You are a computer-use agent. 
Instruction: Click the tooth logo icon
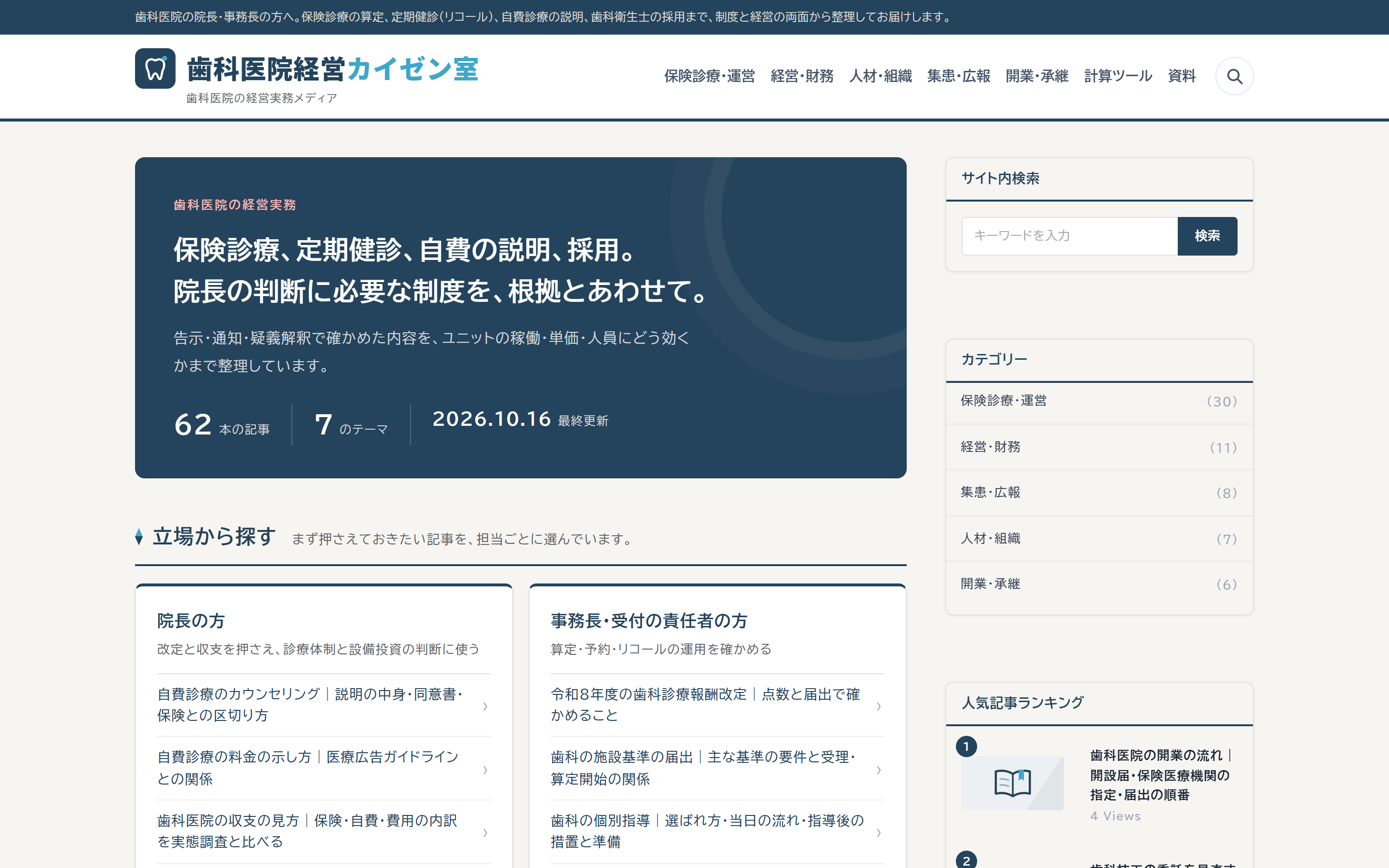pos(155,68)
